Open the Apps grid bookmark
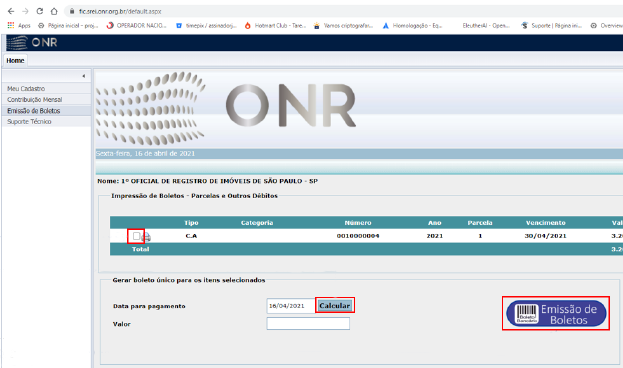This screenshot has height=368, width=623. coord(19,25)
